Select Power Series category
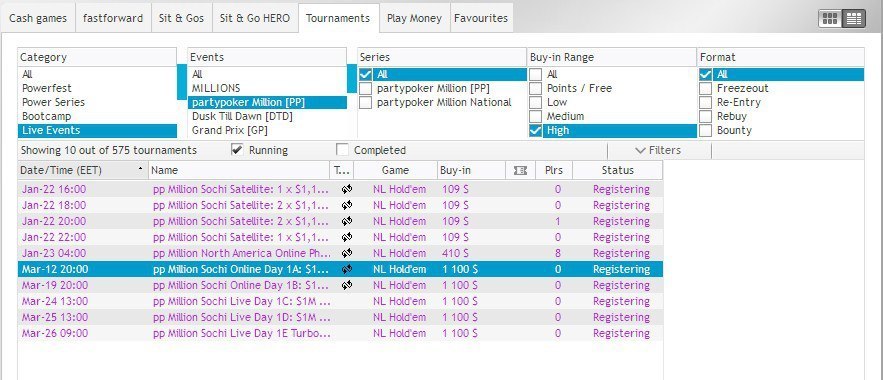883x380 pixels. click(97, 102)
